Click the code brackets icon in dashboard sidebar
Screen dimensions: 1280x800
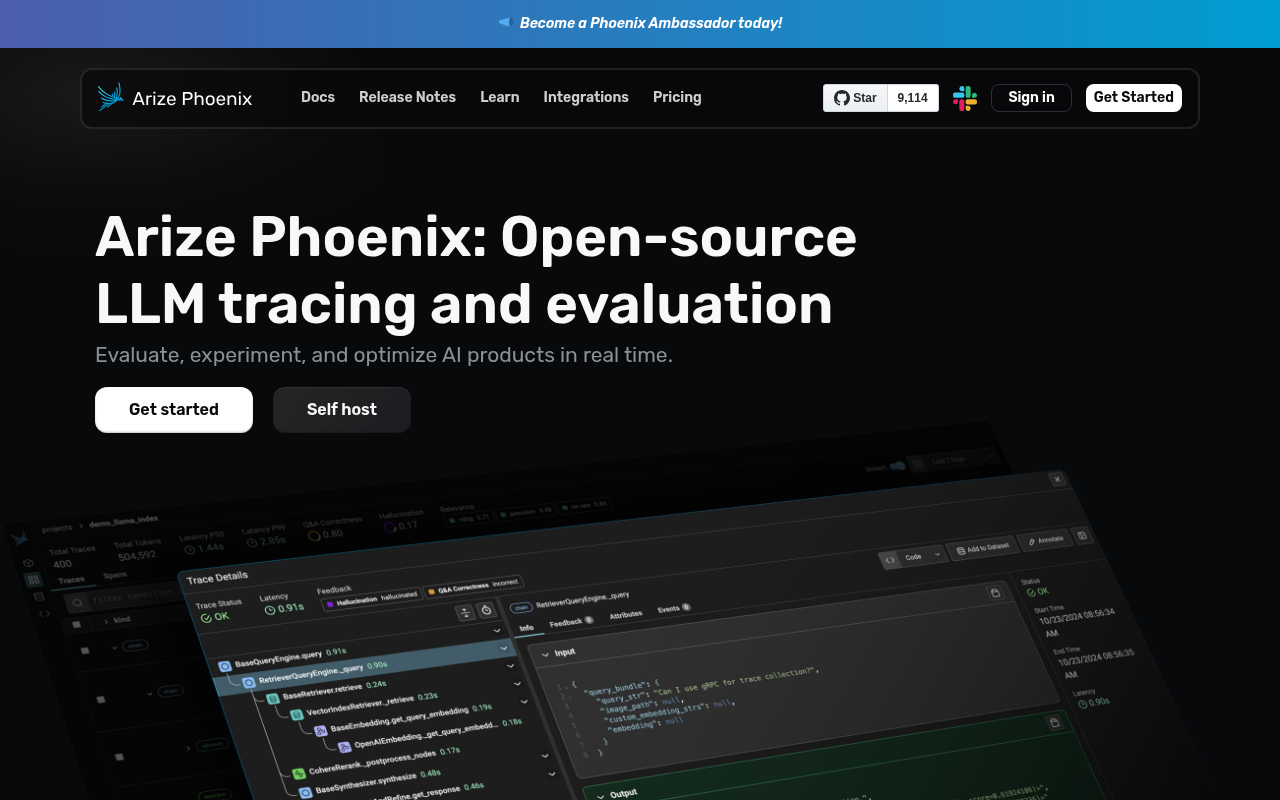tap(44, 613)
